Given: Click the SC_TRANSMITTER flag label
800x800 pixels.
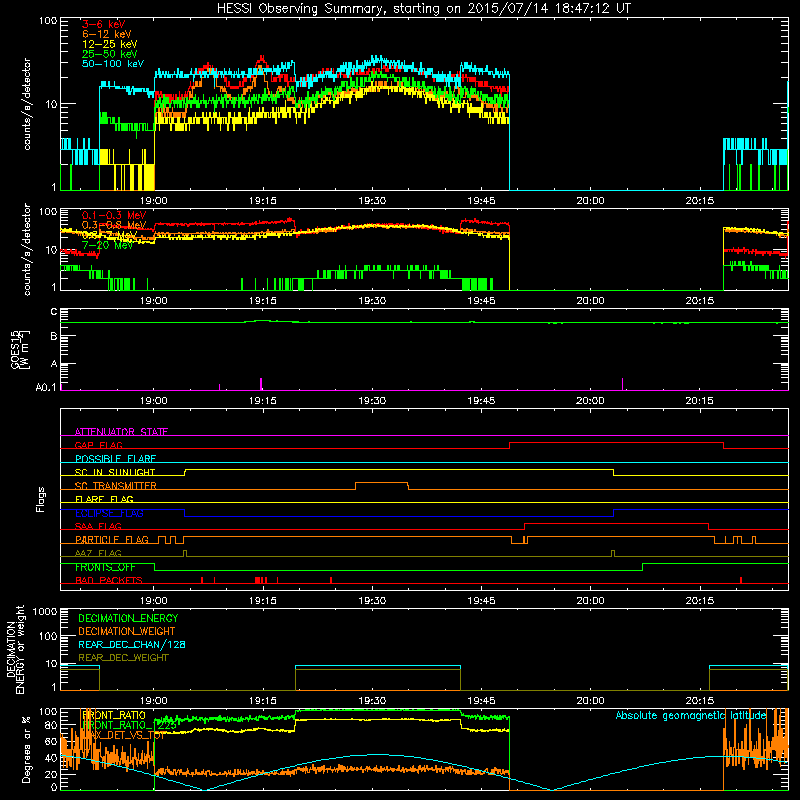Looking at the screenshot, I should click(115, 486).
